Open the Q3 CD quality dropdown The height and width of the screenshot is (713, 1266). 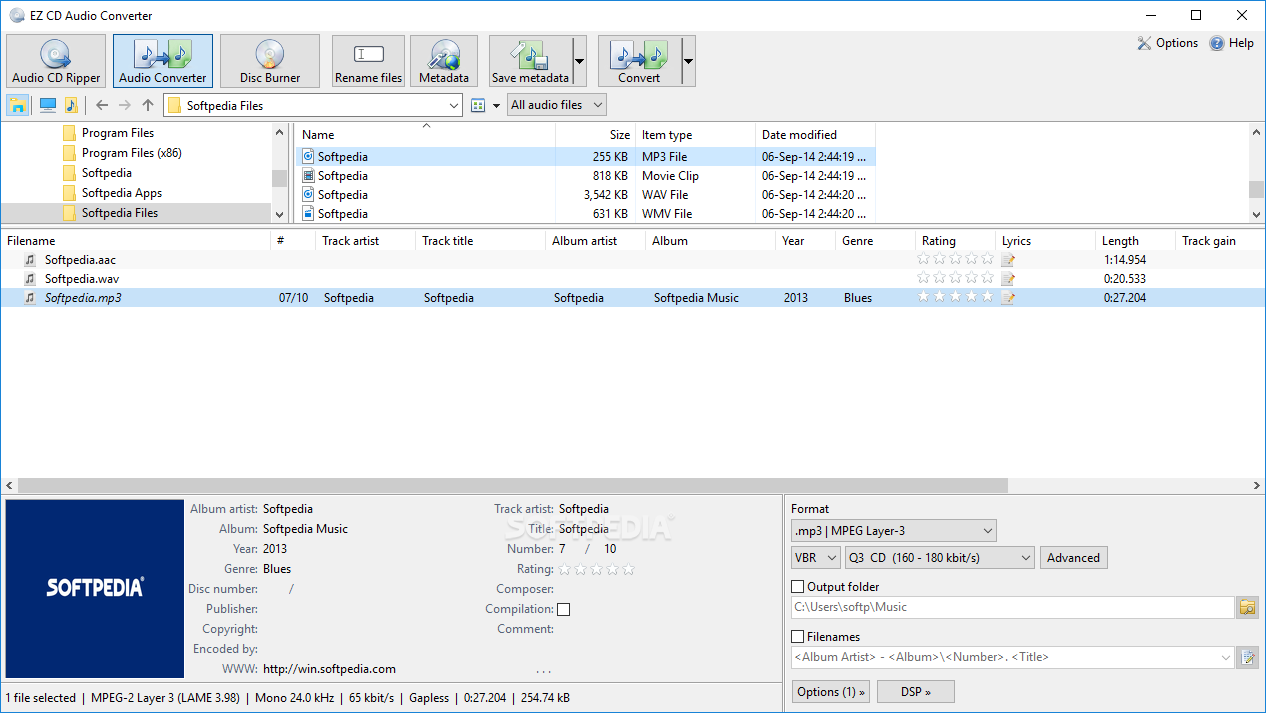pyautogui.click(x=940, y=558)
